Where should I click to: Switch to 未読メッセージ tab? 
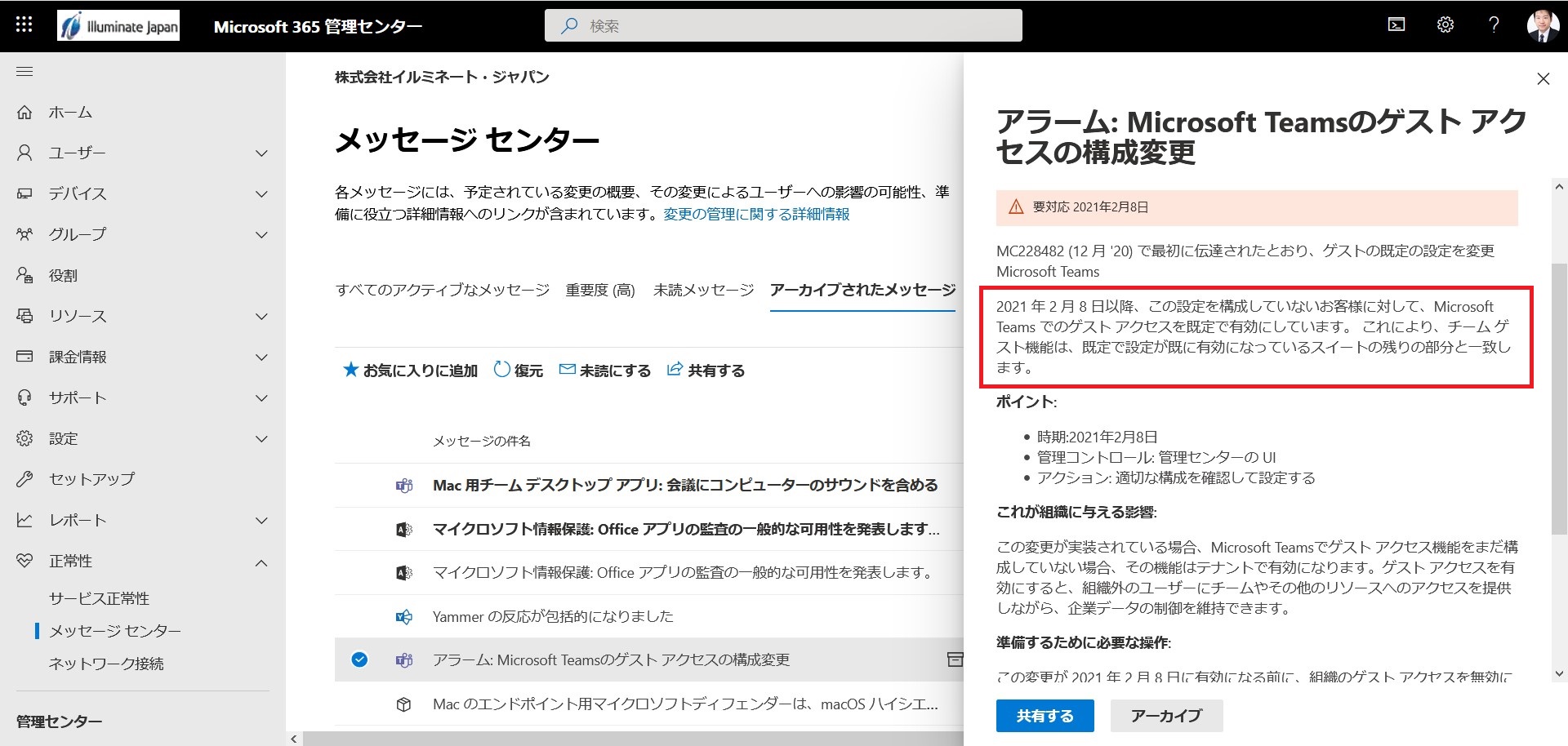(x=703, y=290)
